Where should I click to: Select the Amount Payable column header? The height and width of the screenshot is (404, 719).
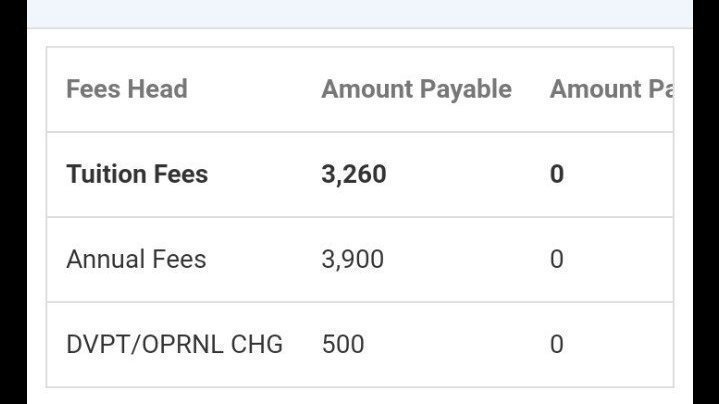coord(416,89)
